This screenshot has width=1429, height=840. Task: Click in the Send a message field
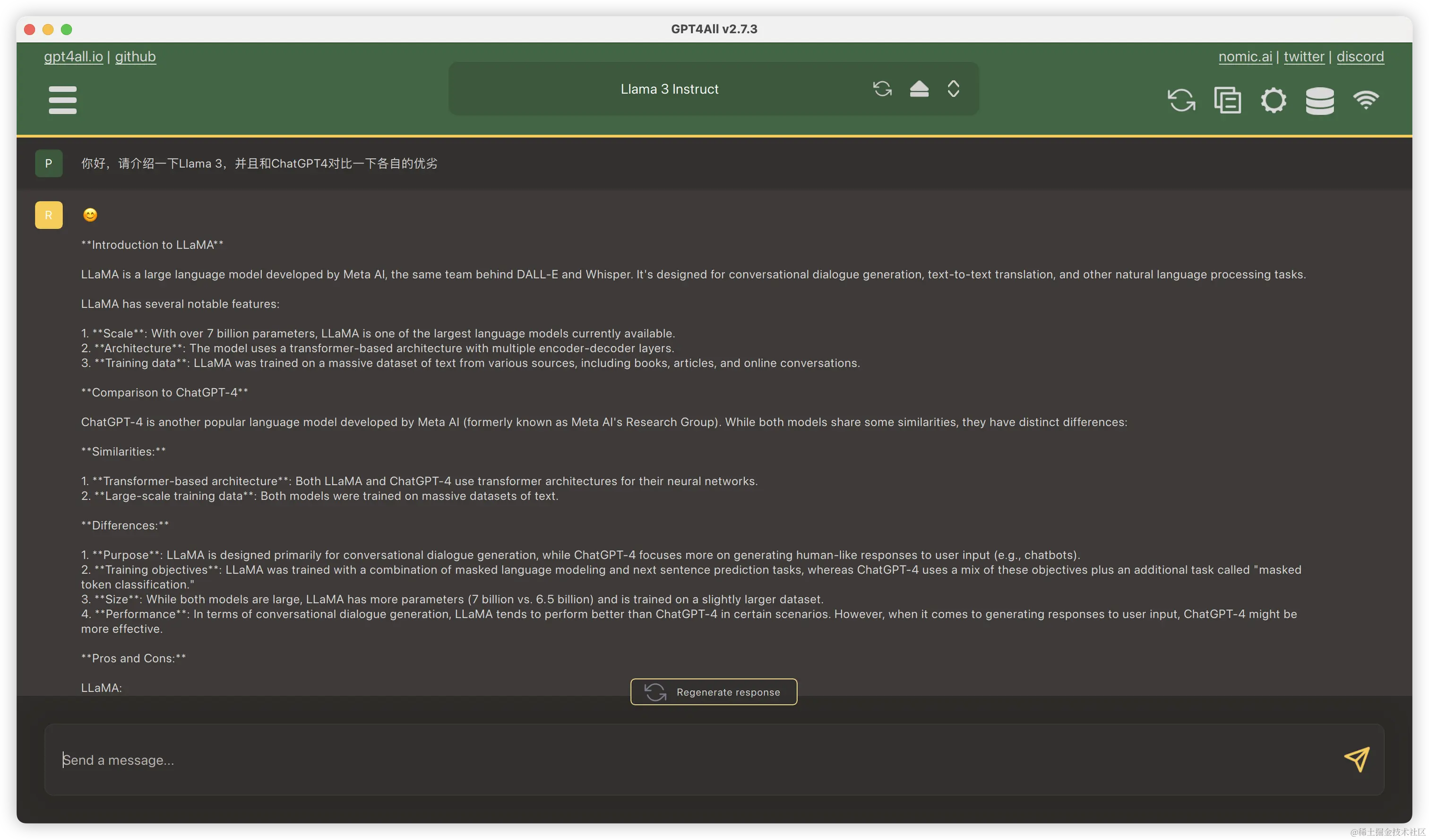click(680, 760)
